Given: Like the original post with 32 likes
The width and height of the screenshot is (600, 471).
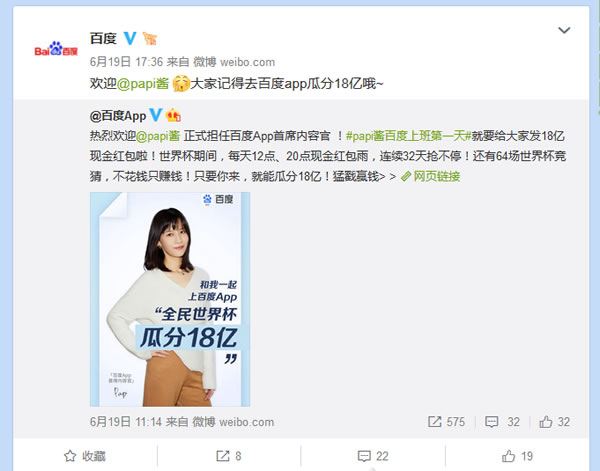Looking at the screenshot, I should (555, 422).
